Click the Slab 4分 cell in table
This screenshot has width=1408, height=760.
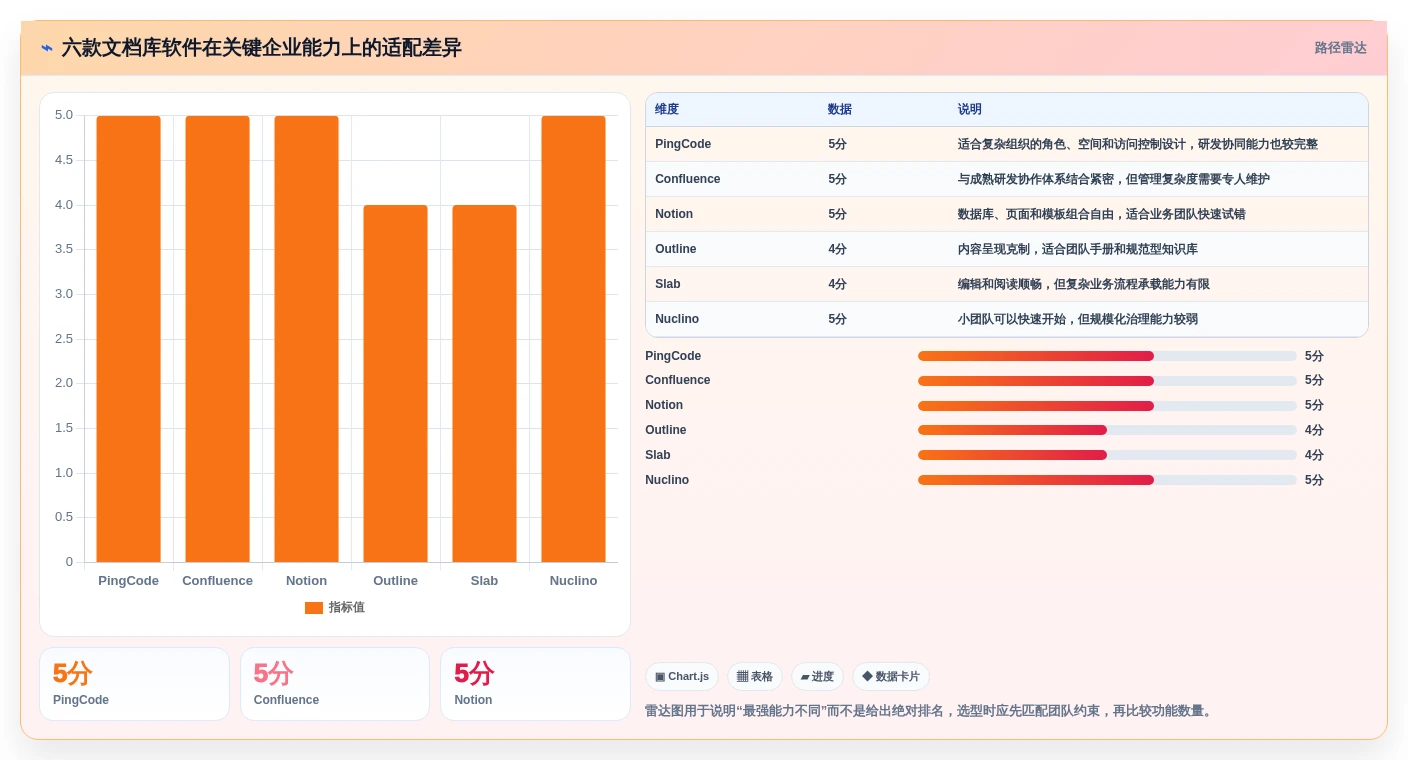838,284
